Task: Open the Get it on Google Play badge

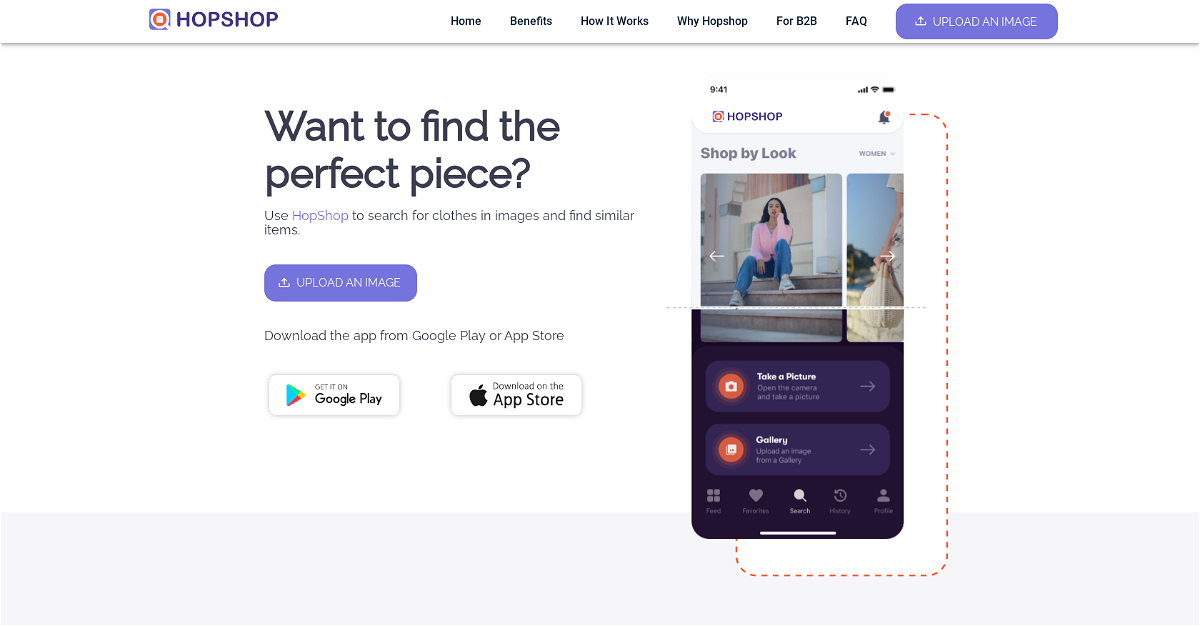Action: (334, 395)
